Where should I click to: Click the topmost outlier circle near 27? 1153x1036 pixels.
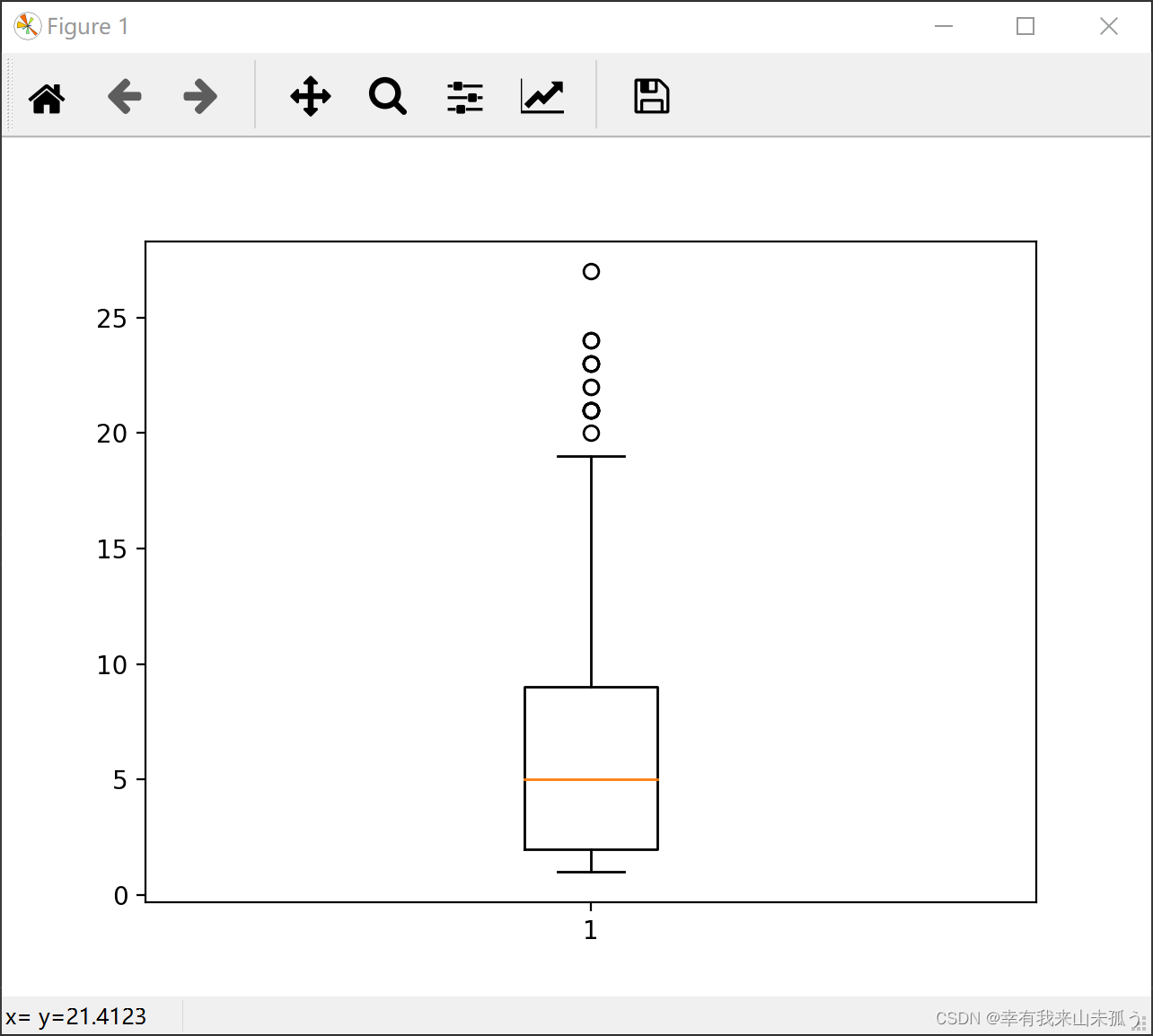(591, 271)
